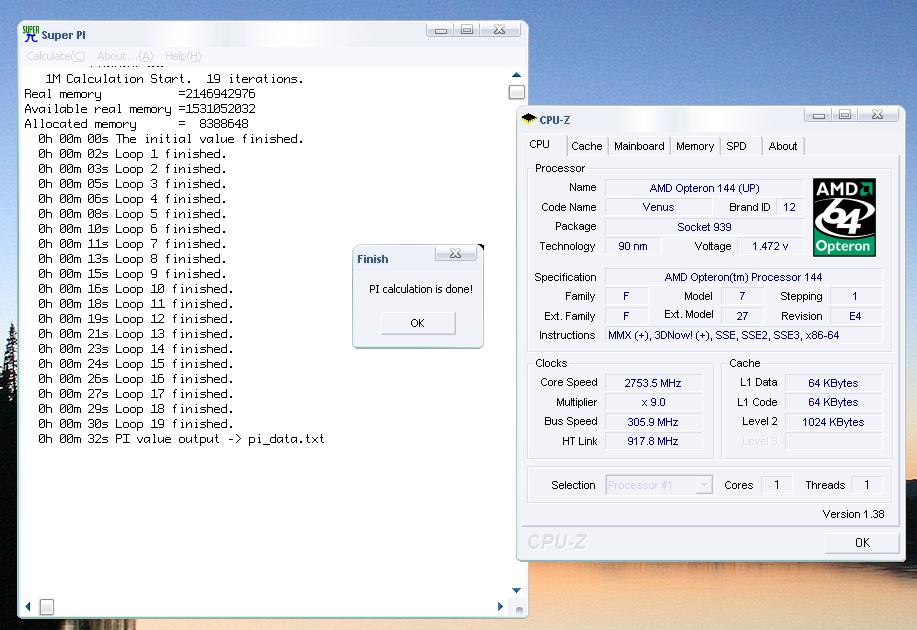The height and width of the screenshot is (630, 917).
Task: Click the Instructions field listing MMX, SSE
Action: coord(743,335)
